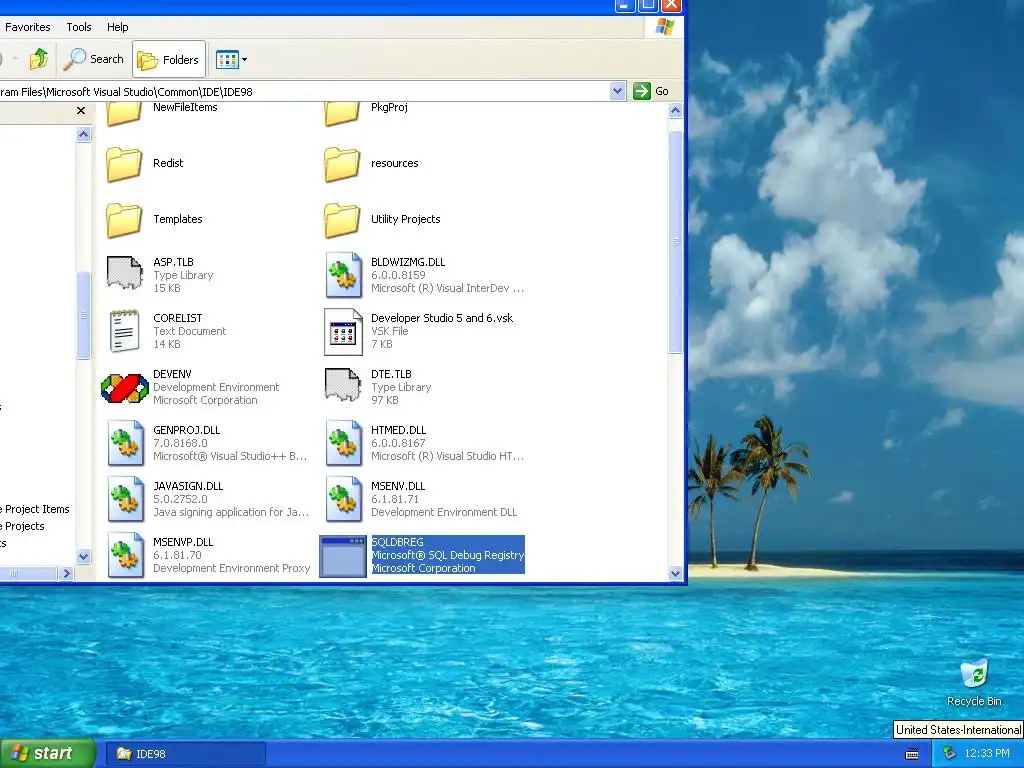Select the Redist folder icon
This screenshot has width=1024, height=768.
coord(123,163)
